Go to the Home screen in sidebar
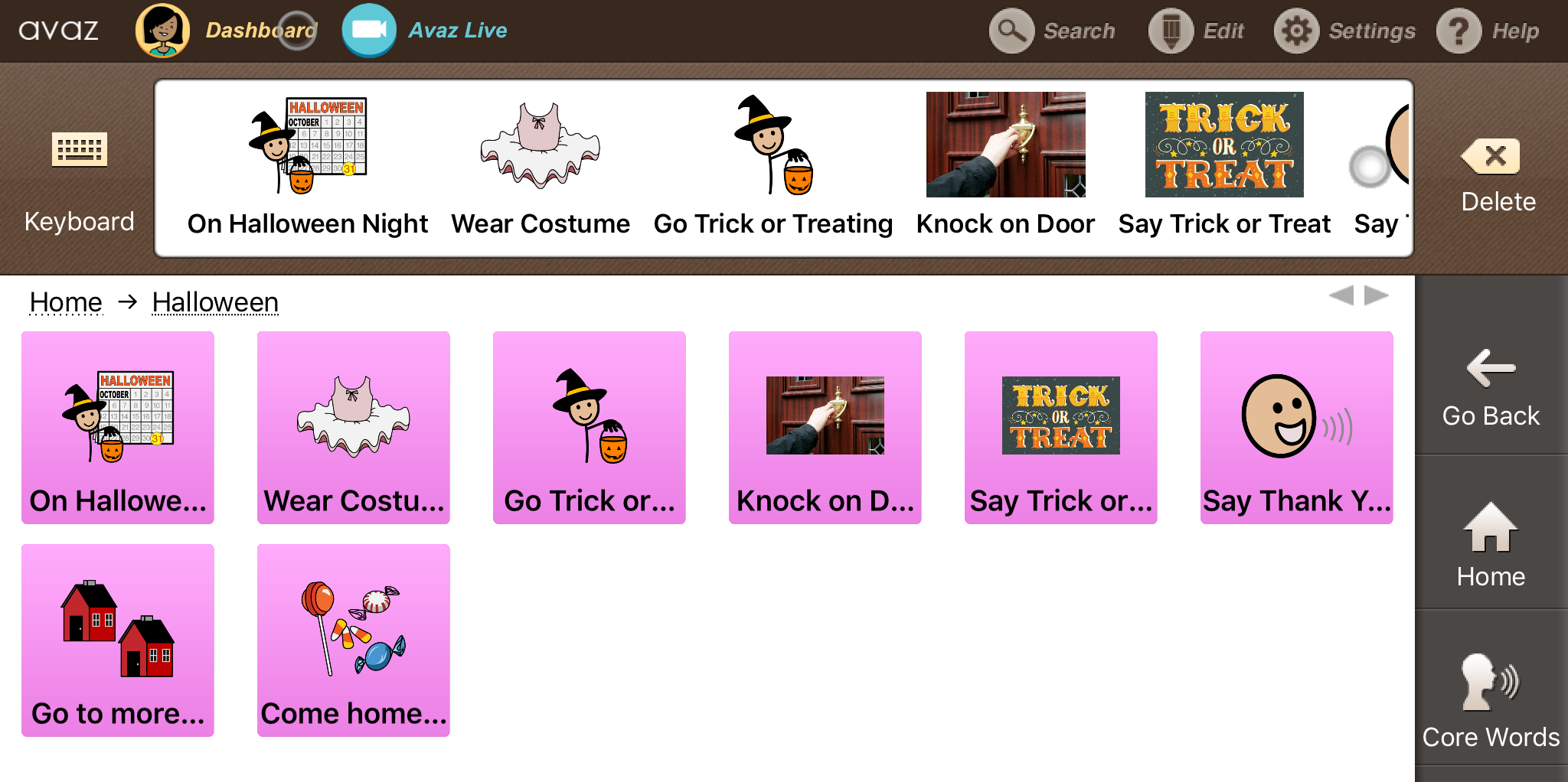This screenshot has height=782, width=1568. pyautogui.click(x=1490, y=544)
